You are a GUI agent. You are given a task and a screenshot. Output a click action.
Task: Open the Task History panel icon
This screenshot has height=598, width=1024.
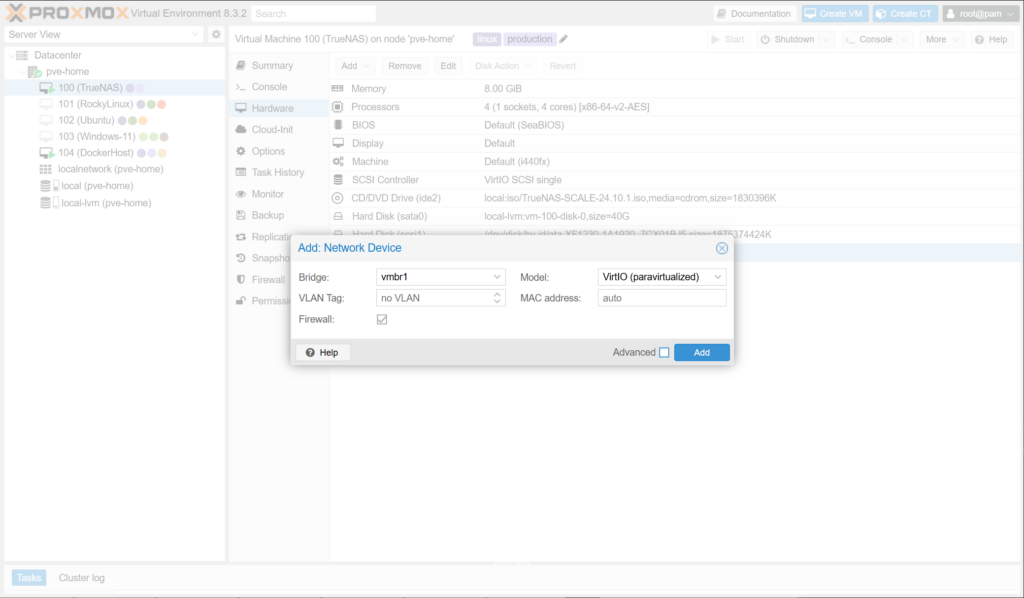[241, 172]
